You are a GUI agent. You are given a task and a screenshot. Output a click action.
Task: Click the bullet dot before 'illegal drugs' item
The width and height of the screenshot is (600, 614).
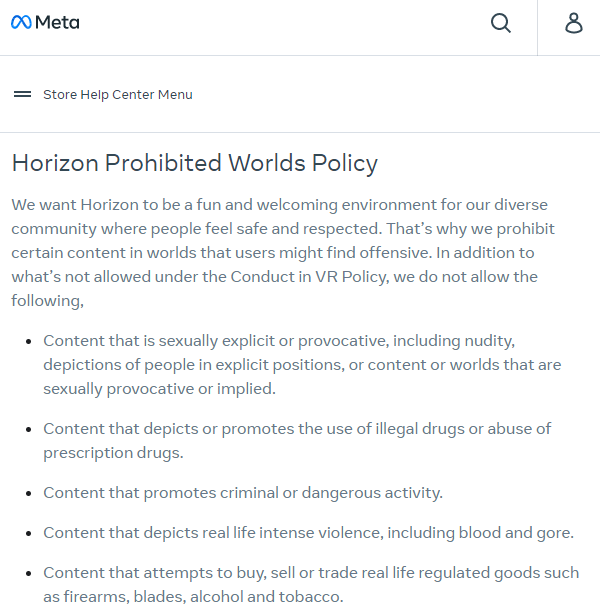(x=29, y=429)
